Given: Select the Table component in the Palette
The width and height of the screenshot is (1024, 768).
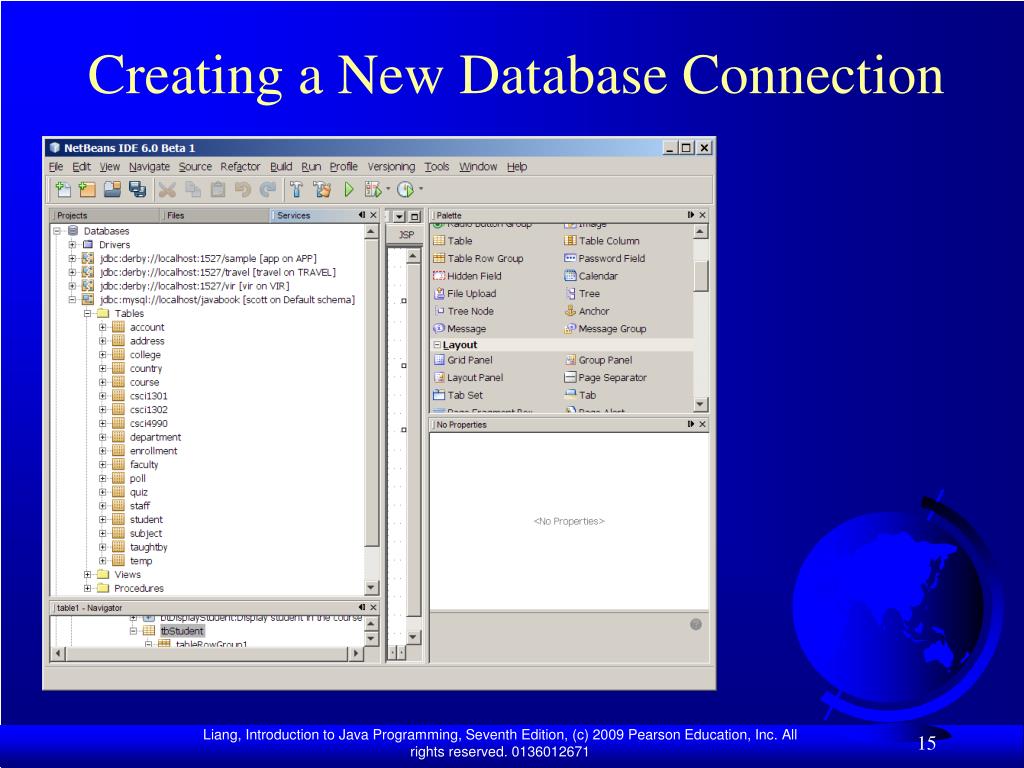Looking at the screenshot, I should [453, 241].
